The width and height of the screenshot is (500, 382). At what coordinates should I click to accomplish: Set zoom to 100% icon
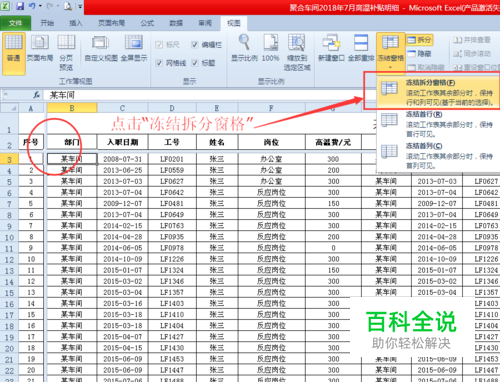click(x=270, y=48)
